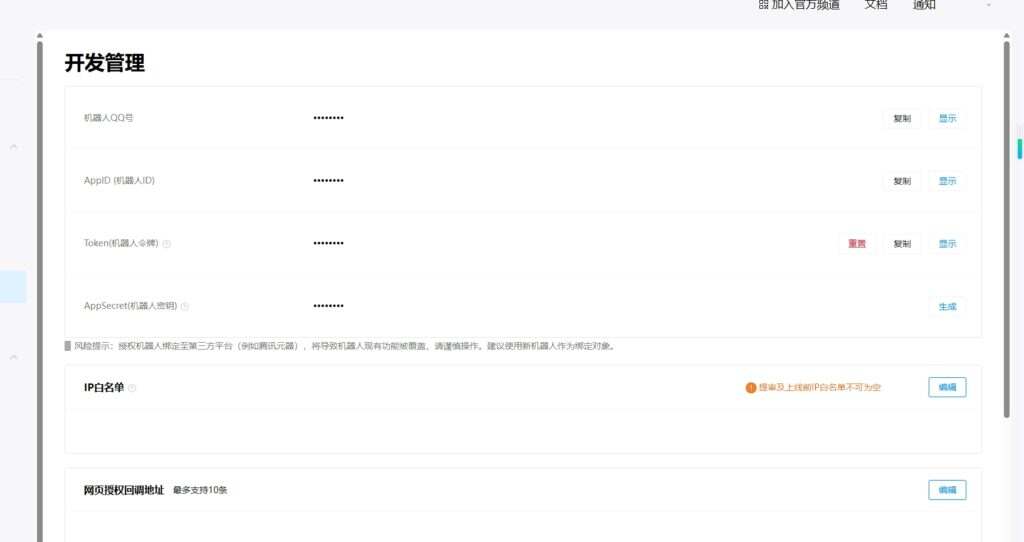Show the hidden 机器人QQ号 value
Screen dimensions: 1024x542
(x=947, y=119)
